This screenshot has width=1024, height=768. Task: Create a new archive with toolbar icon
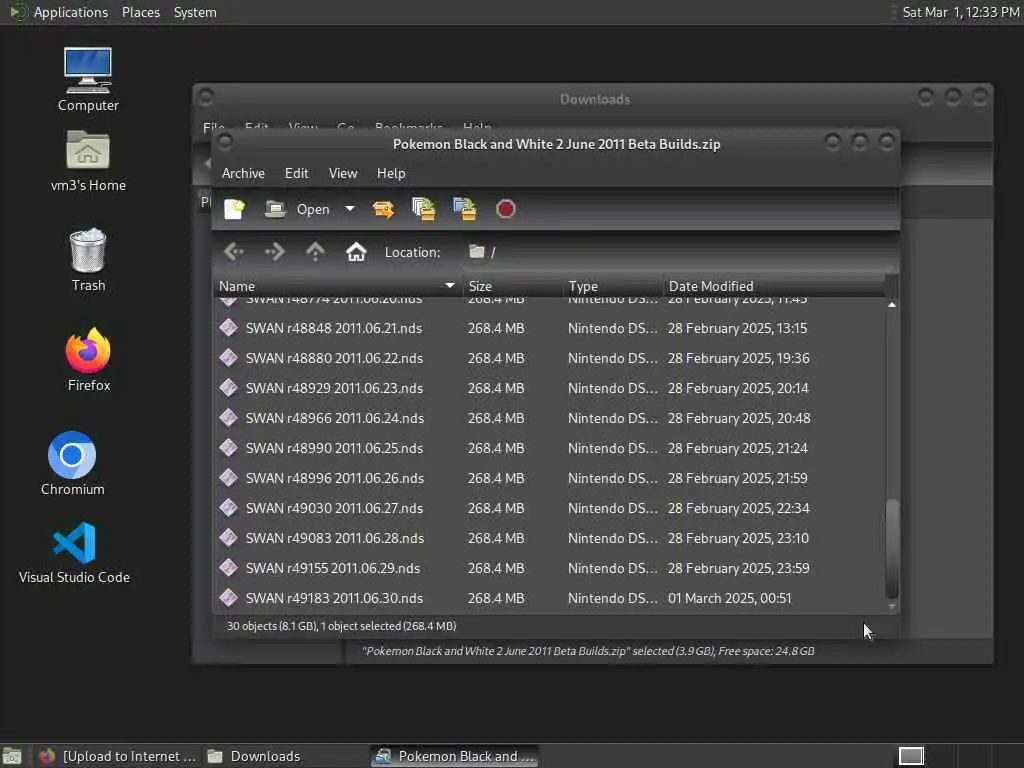234,209
